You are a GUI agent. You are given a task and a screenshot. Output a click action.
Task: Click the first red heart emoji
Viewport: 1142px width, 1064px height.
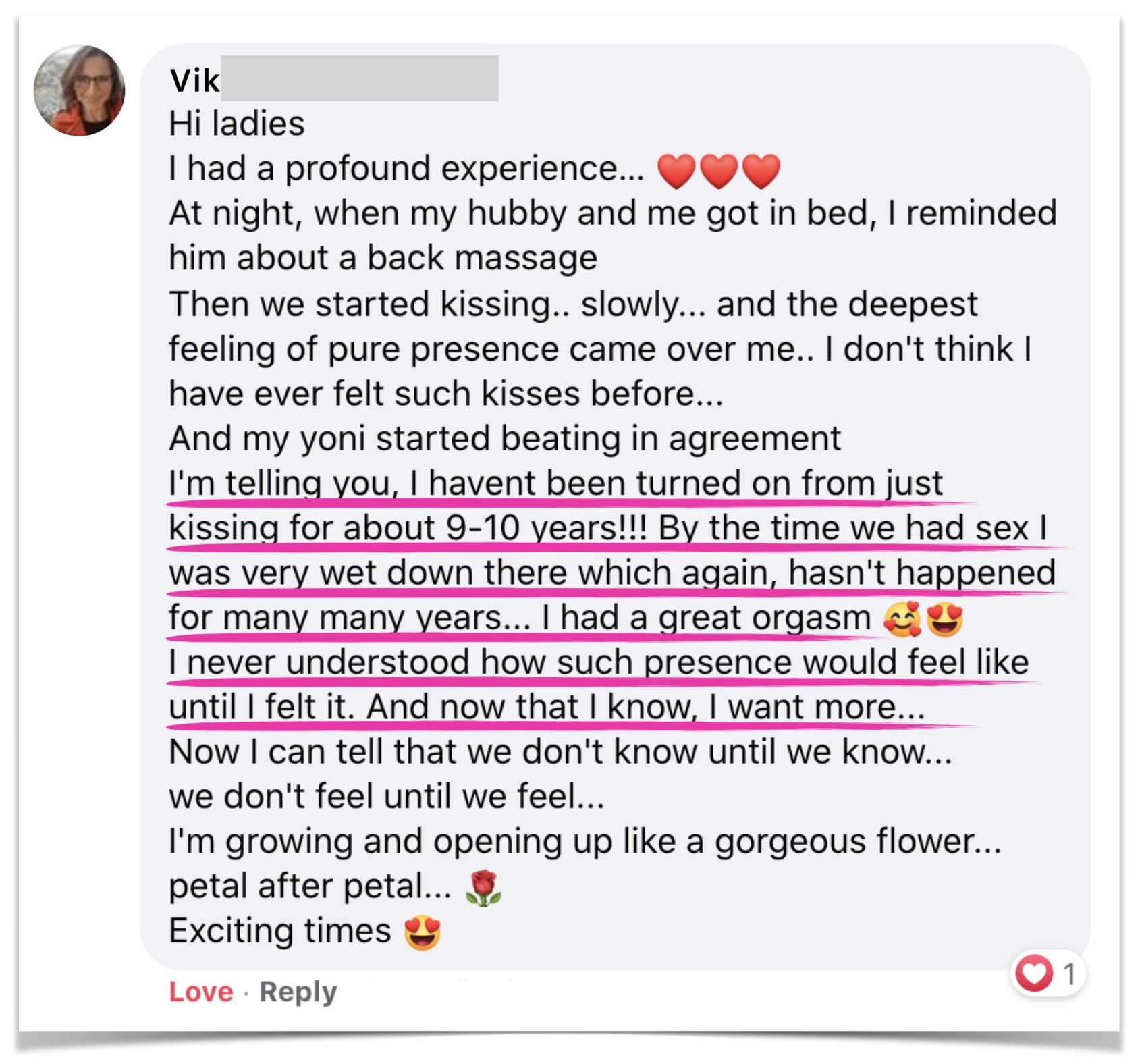coord(676,170)
